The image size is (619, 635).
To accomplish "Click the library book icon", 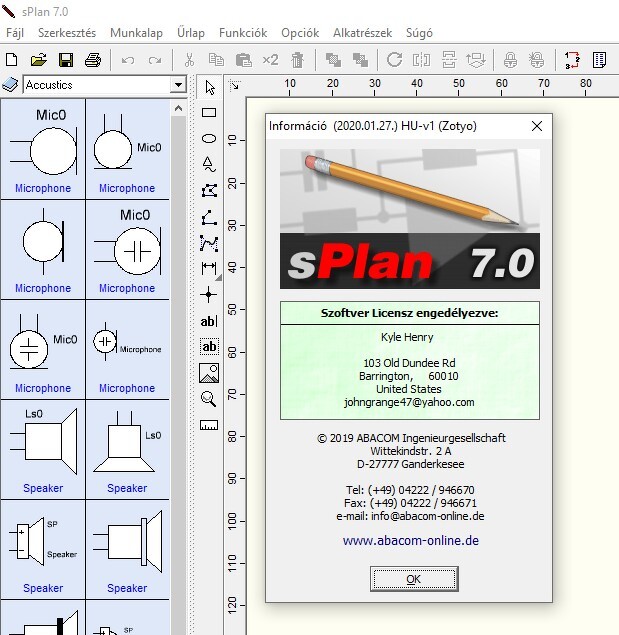I will click(x=10, y=85).
